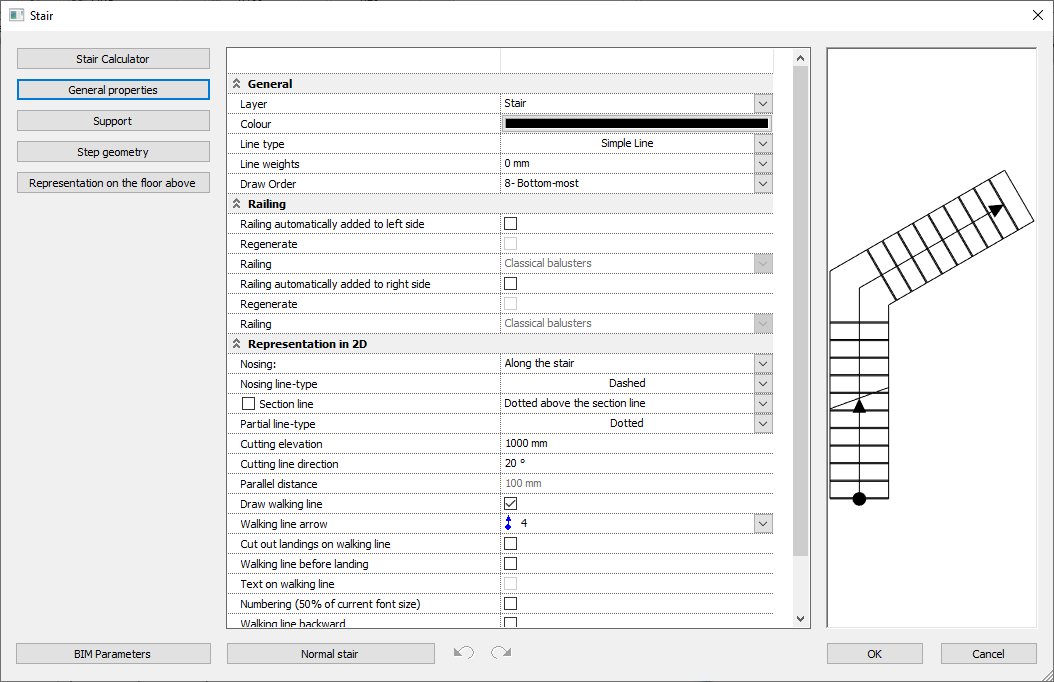Collapse the General section chevron

click(237, 84)
